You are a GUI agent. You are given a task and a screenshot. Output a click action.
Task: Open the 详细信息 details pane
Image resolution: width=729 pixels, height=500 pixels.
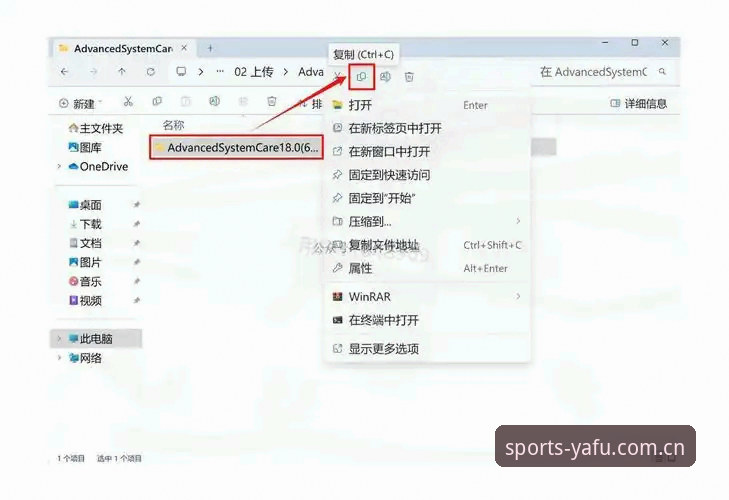638,103
